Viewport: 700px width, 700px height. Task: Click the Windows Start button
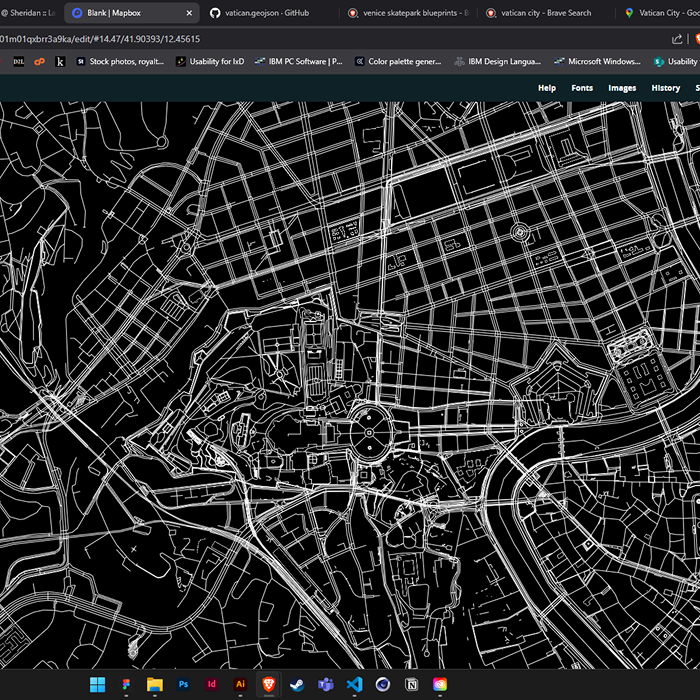click(98, 685)
